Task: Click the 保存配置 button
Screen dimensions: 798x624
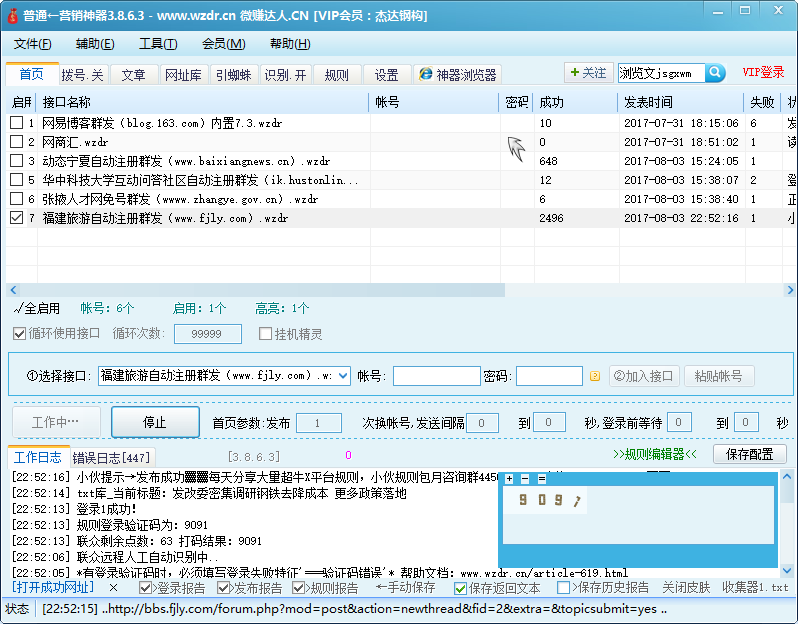Action: (x=749, y=454)
